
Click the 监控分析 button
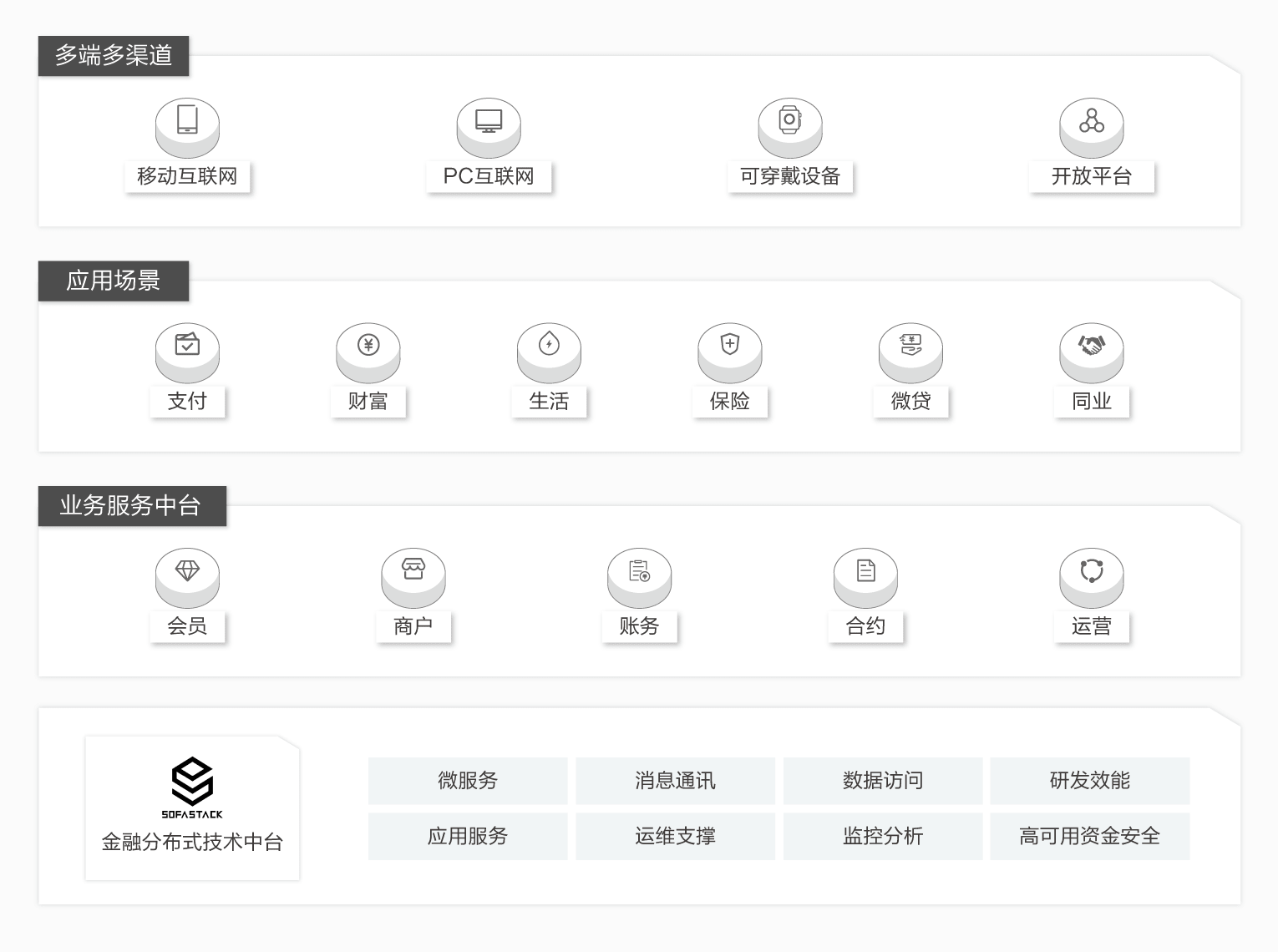[x=882, y=836]
